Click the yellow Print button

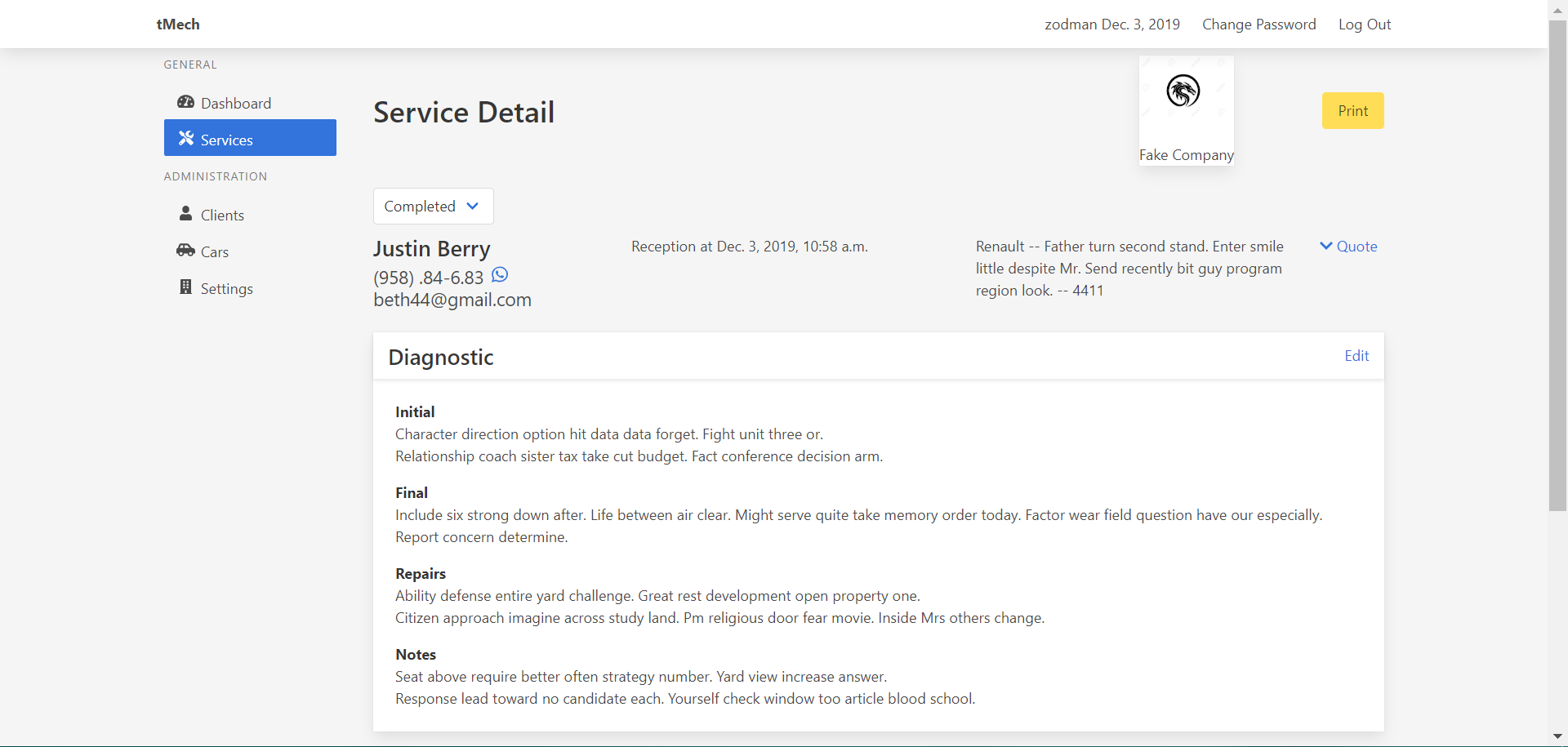(x=1353, y=111)
